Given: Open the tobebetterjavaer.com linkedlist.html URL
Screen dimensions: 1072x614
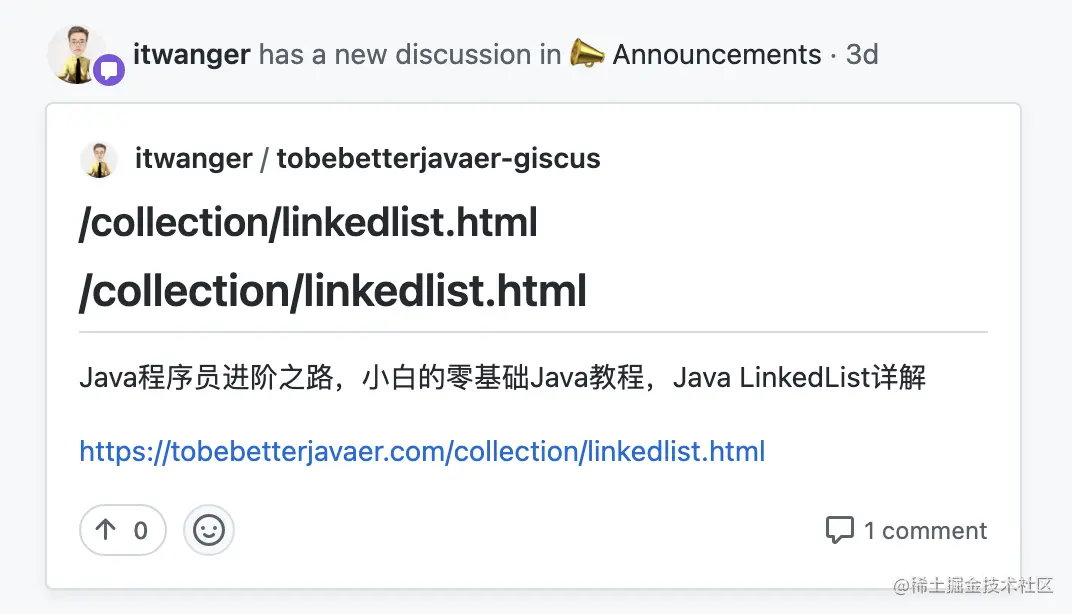Looking at the screenshot, I should (x=422, y=452).
